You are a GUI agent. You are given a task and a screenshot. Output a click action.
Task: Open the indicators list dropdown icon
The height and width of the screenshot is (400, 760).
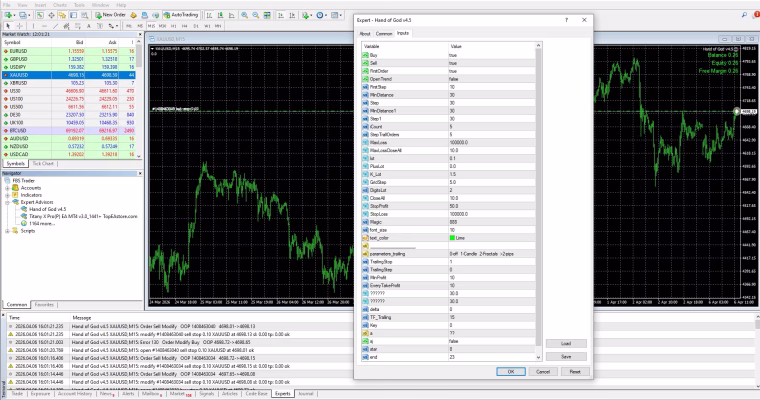point(306,15)
